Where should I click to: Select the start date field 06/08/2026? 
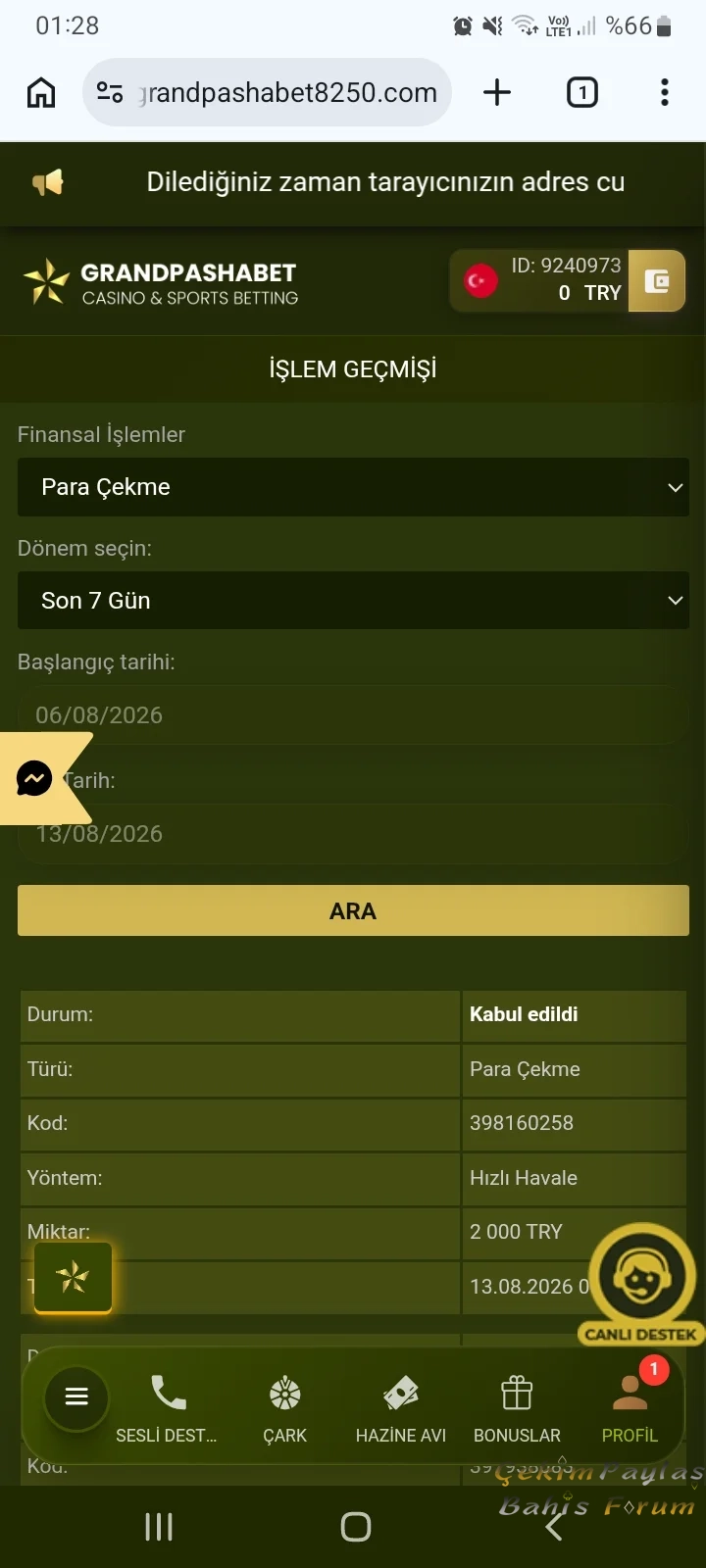pyautogui.click(x=353, y=715)
